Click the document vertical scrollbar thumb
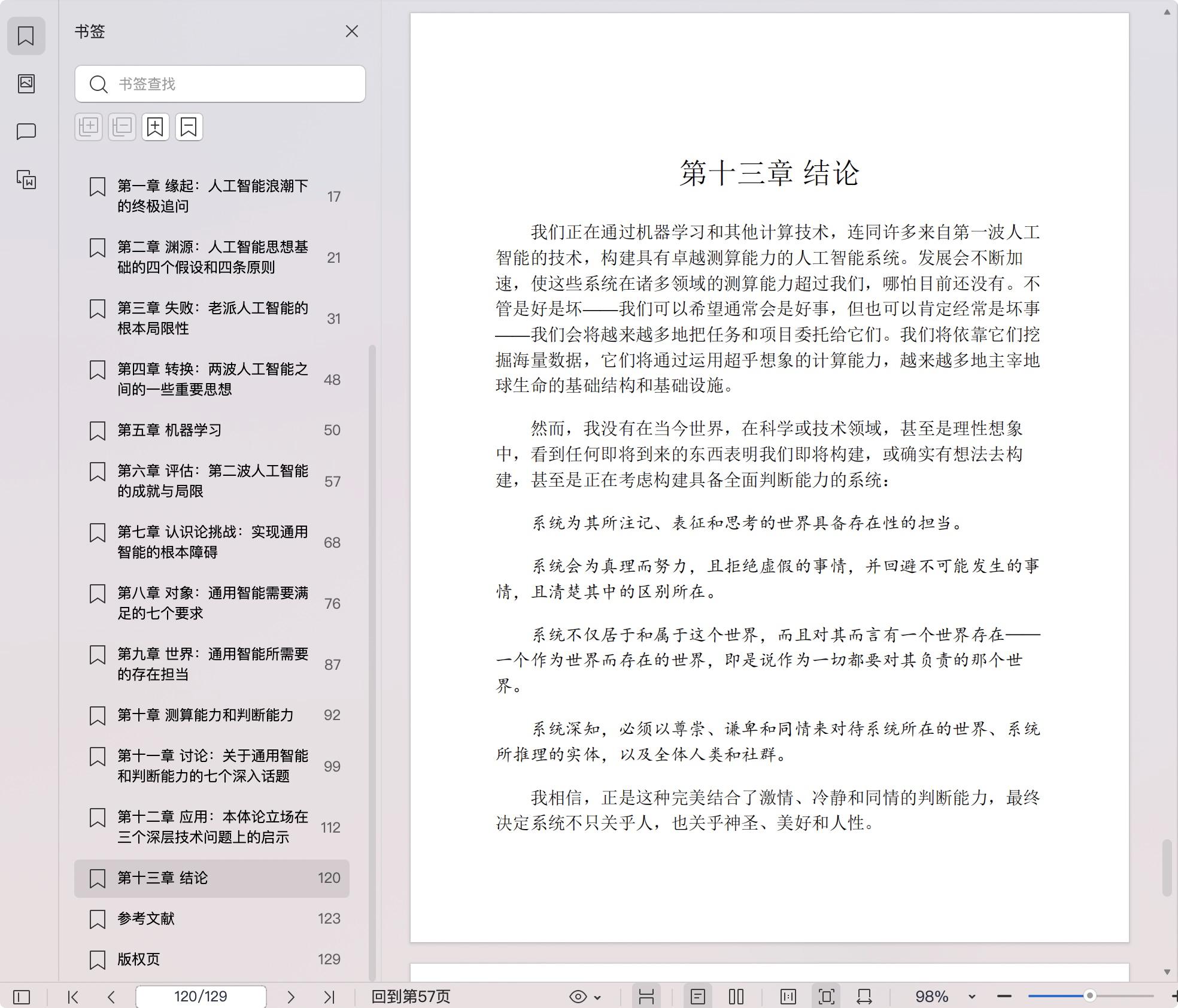Viewport: 1178px width, 1008px height. tap(1167, 868)
